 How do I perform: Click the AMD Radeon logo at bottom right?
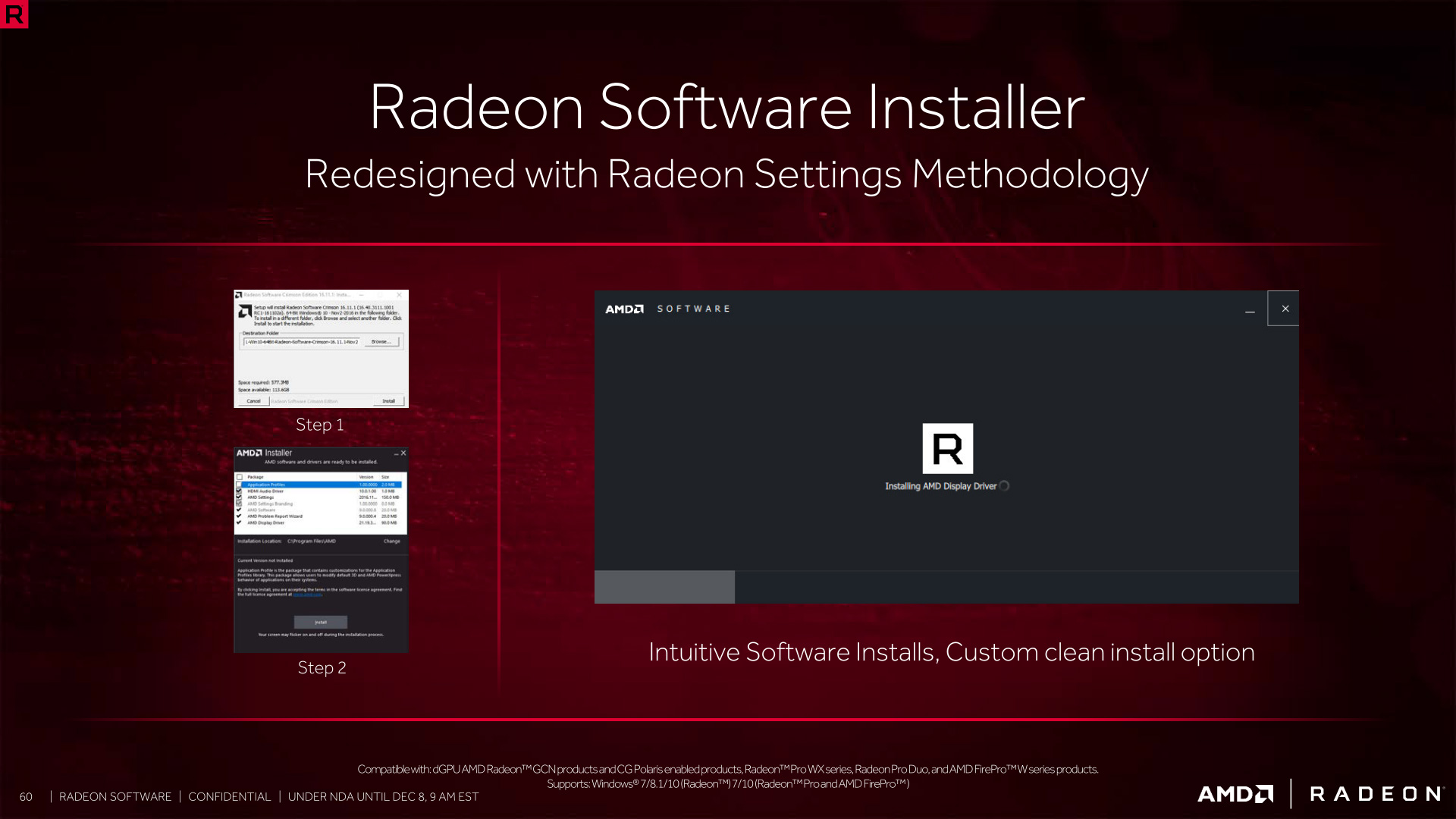[x=1319, y=794]
